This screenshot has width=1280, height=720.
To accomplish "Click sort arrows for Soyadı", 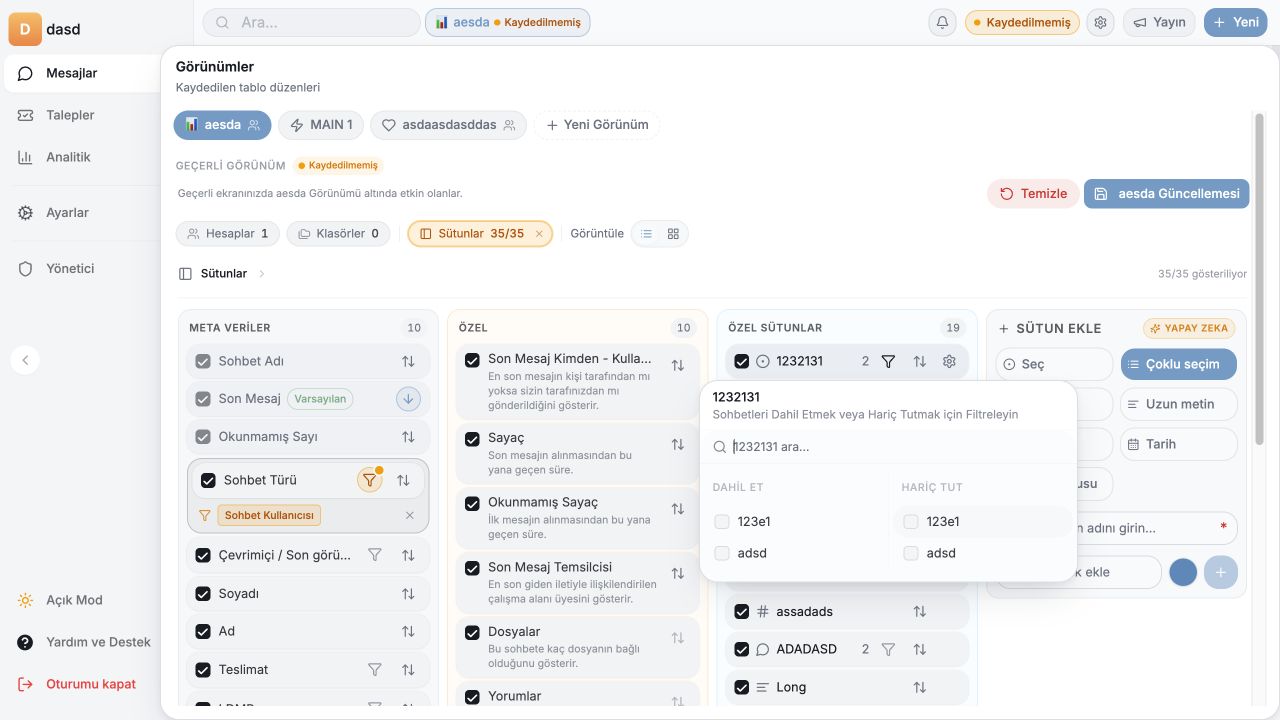I will pyautogui.click(x=408, y=594).
